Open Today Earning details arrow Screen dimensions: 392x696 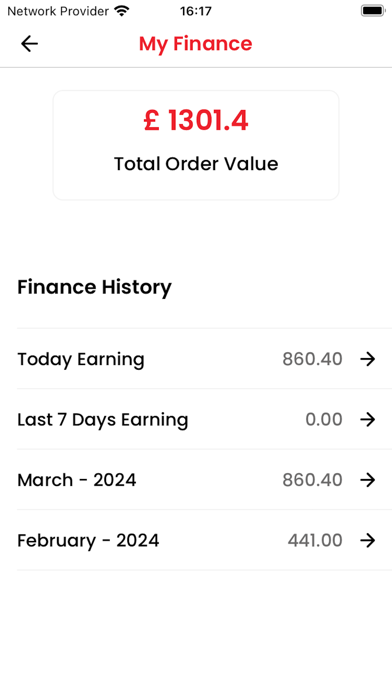click(x=368, y=359)
